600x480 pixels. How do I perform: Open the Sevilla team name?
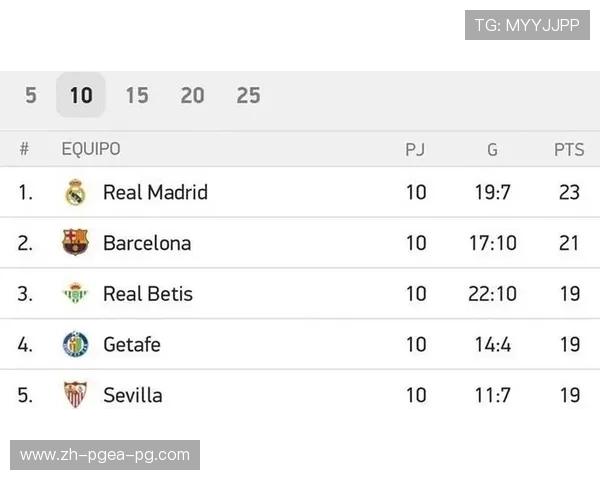pos(133,395)
